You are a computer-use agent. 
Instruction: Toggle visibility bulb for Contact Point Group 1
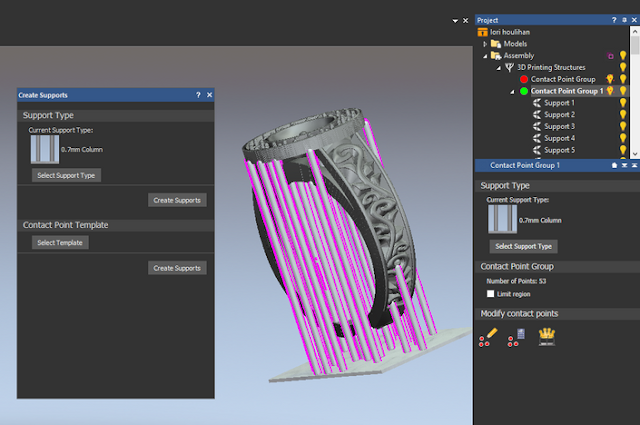623,91
